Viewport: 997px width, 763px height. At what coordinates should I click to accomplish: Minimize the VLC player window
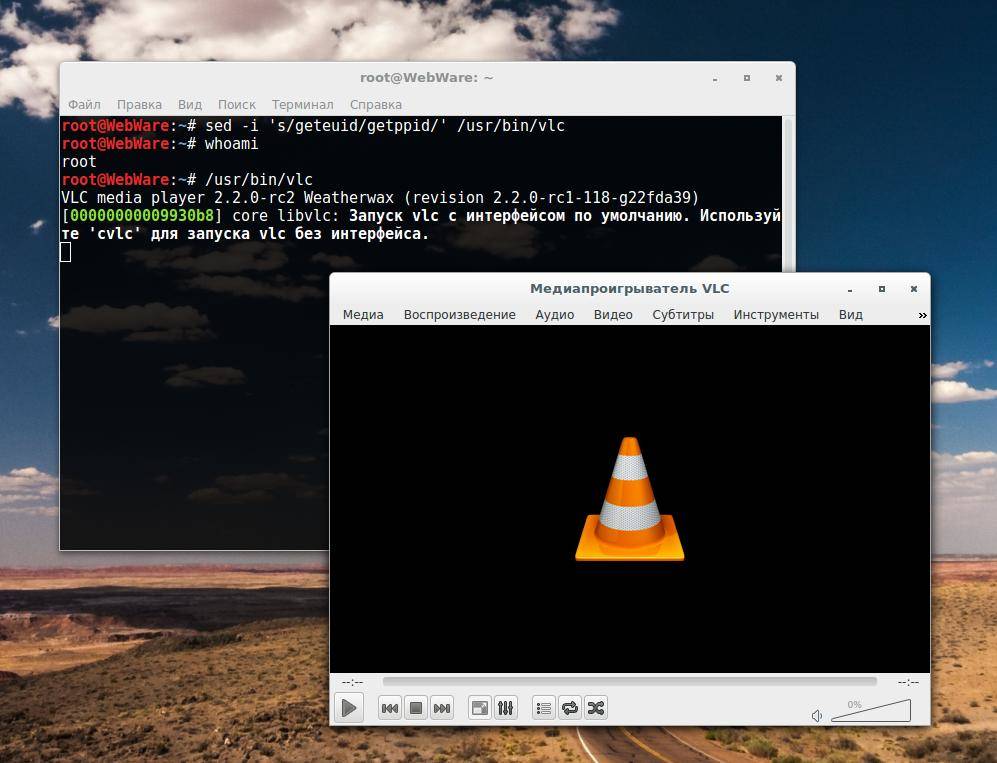coord(849,289)
